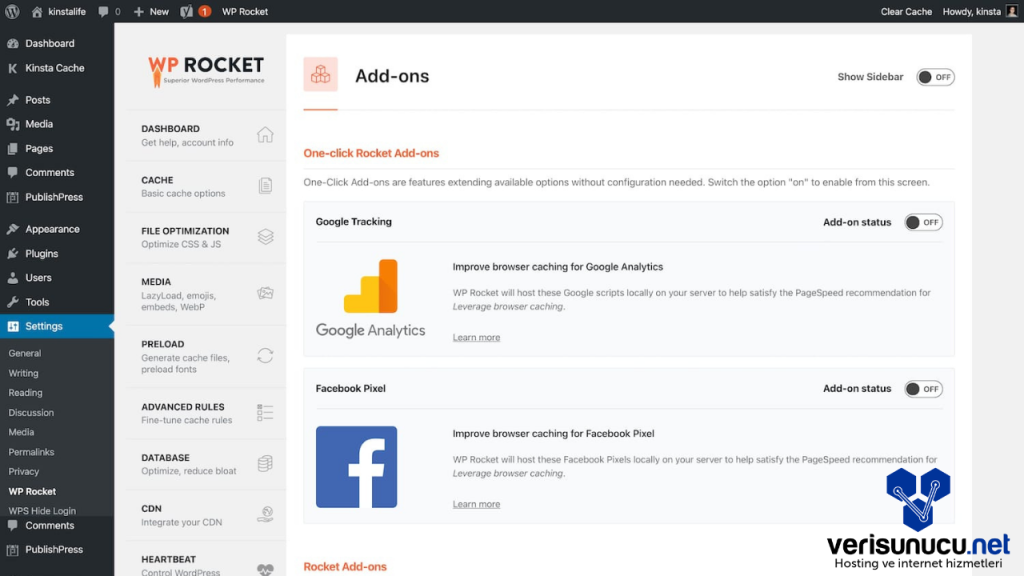The image size is (1024, 576).
Task: Open the kinstalife site home link
Action: coord(59,11)
